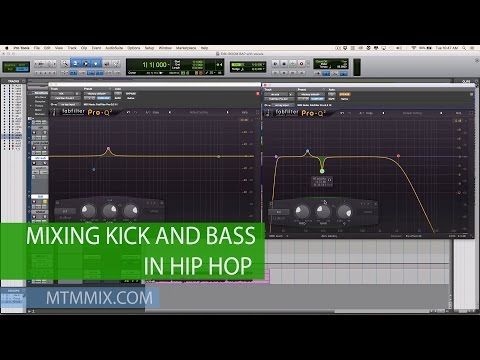
Task: Click Compare button in the left plugin header
Action: click(103, 98)
